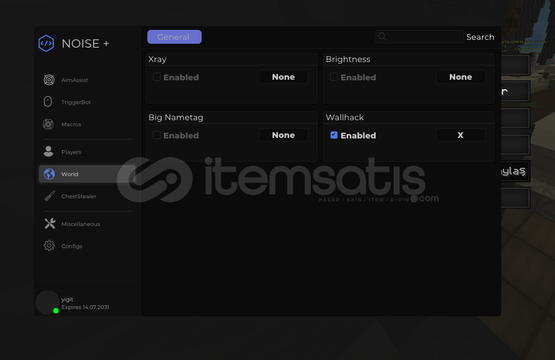555x360 pixels.
Task: Change the Wallhack keybind X button
Action: pos(460,135)
